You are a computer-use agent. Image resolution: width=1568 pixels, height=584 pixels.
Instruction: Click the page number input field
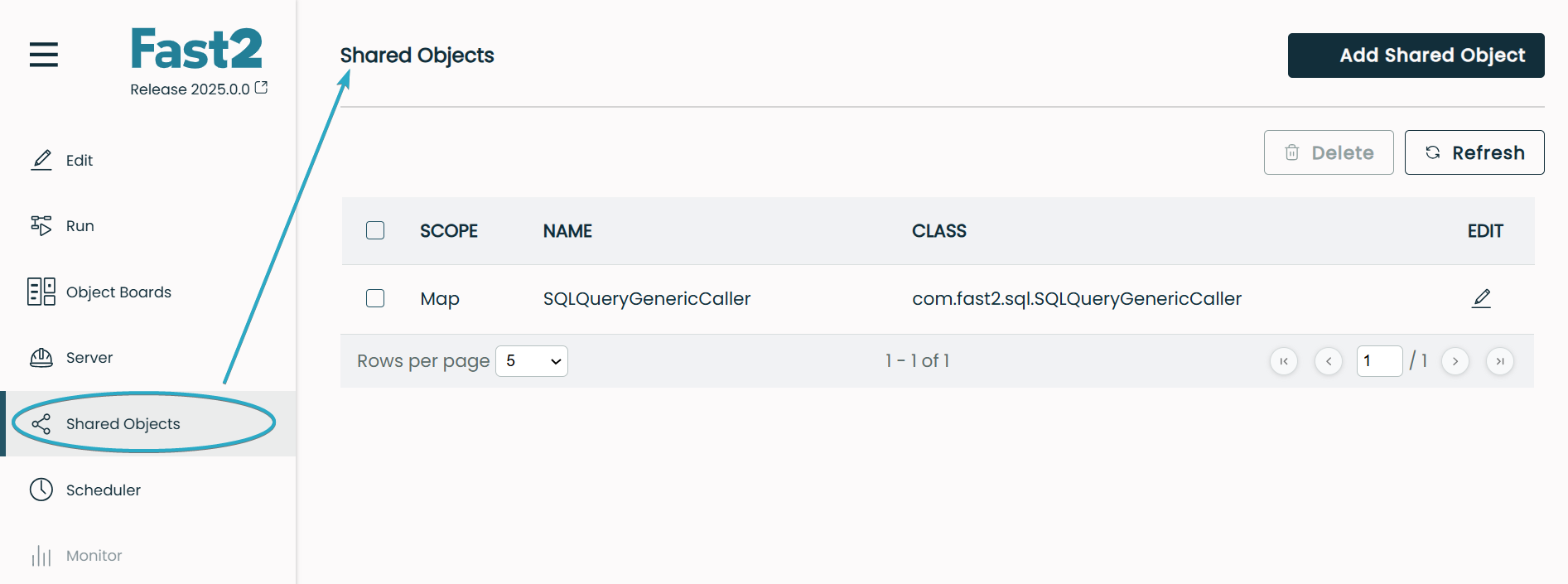point(1378,361)
